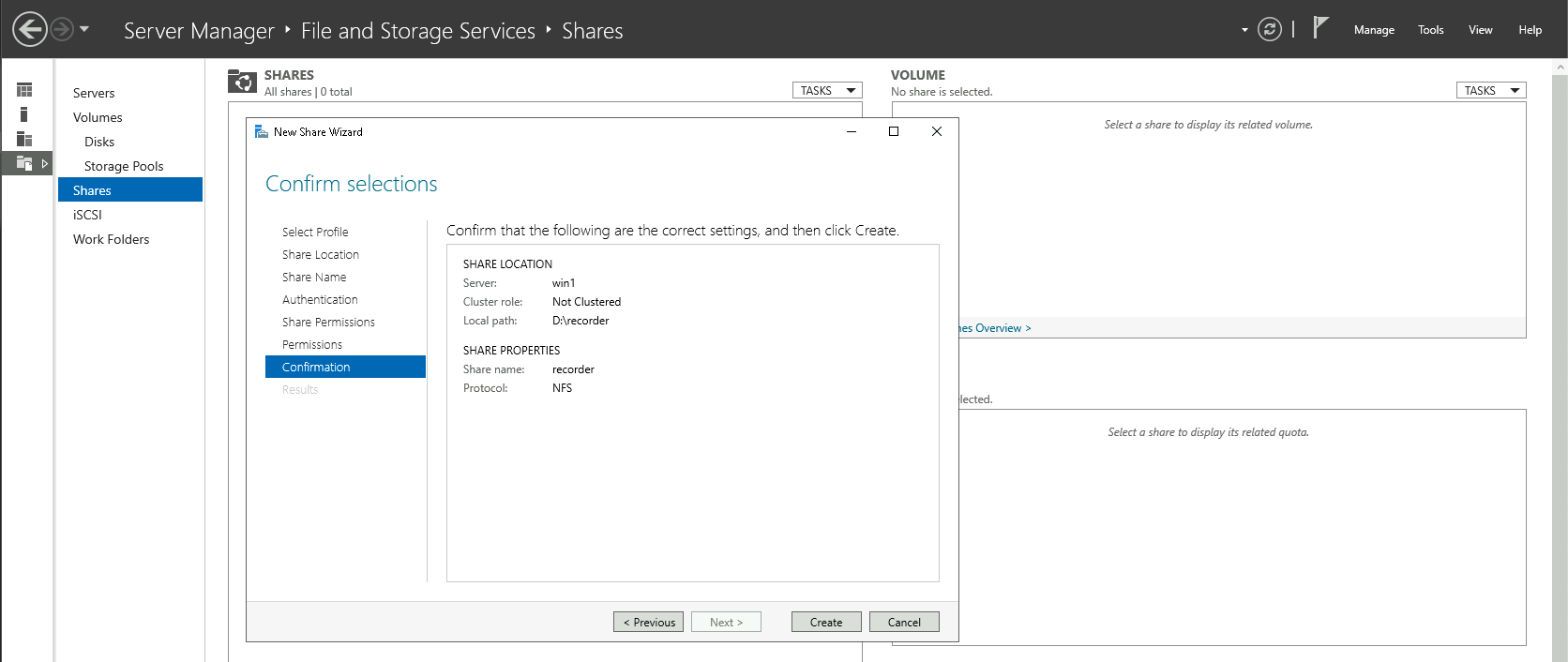This screenshot has height=662, width=1568.
Task: Go to the Storage Pools page
Action: [x=124, y=166]
